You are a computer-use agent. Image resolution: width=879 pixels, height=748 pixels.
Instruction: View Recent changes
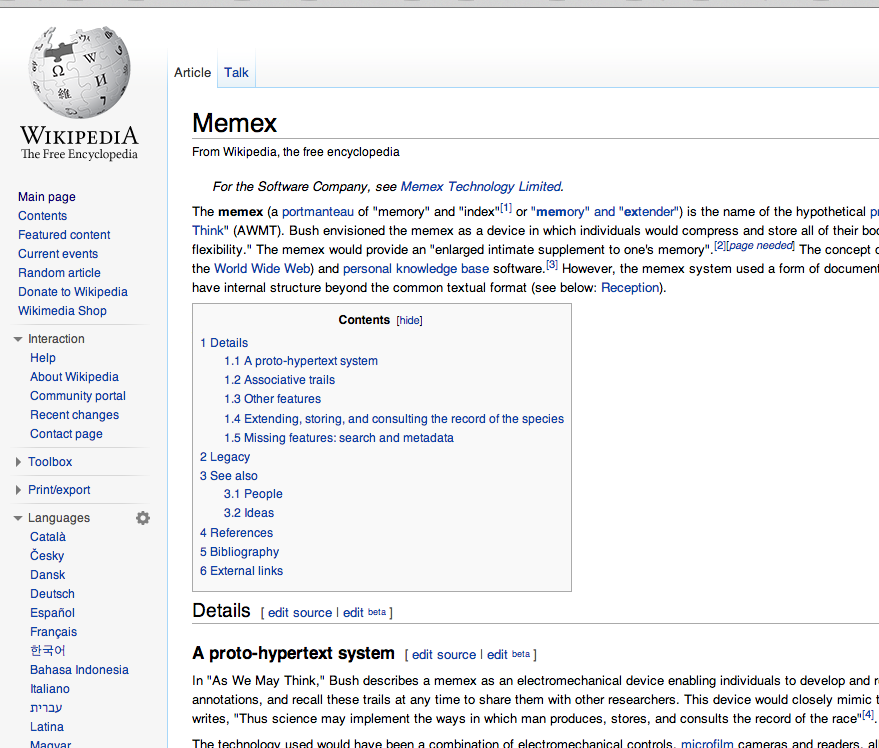[x=75, y=415]
